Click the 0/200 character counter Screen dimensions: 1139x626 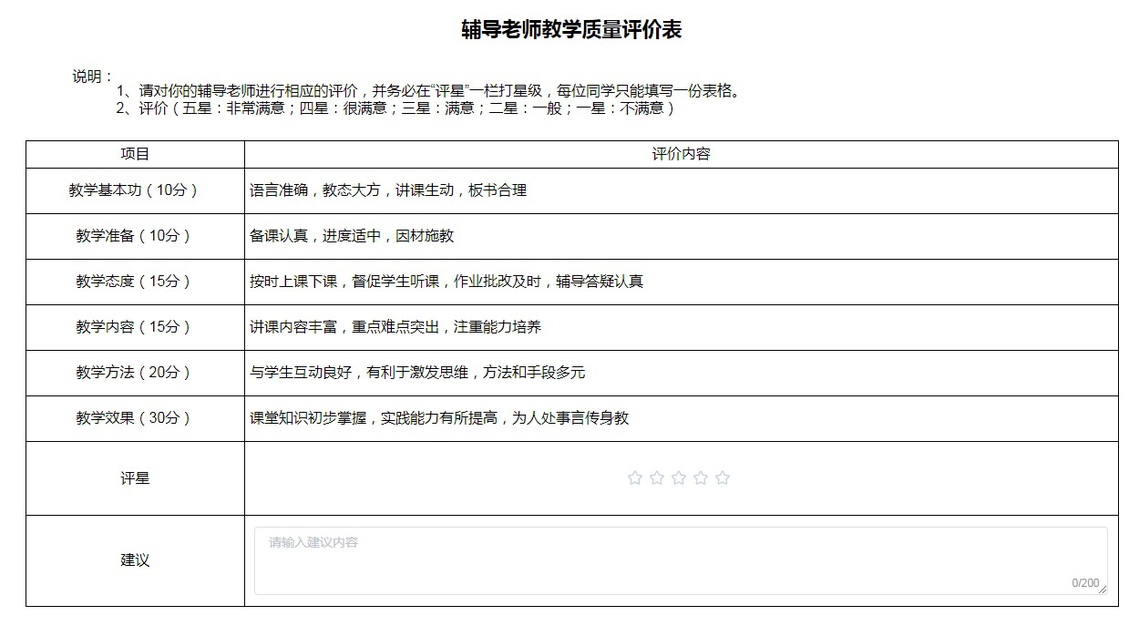(x=1084, y=582)
